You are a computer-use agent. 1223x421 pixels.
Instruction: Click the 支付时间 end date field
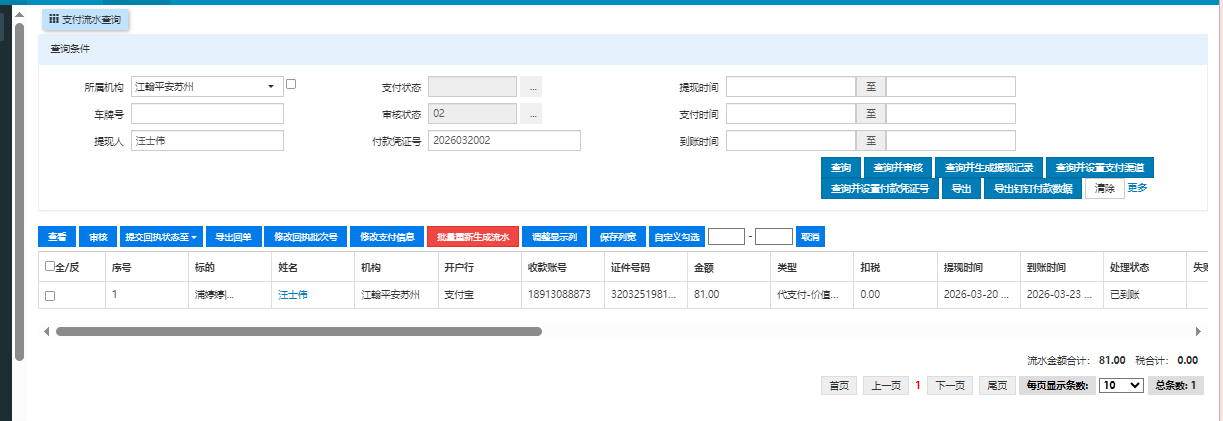coord(950,114)
